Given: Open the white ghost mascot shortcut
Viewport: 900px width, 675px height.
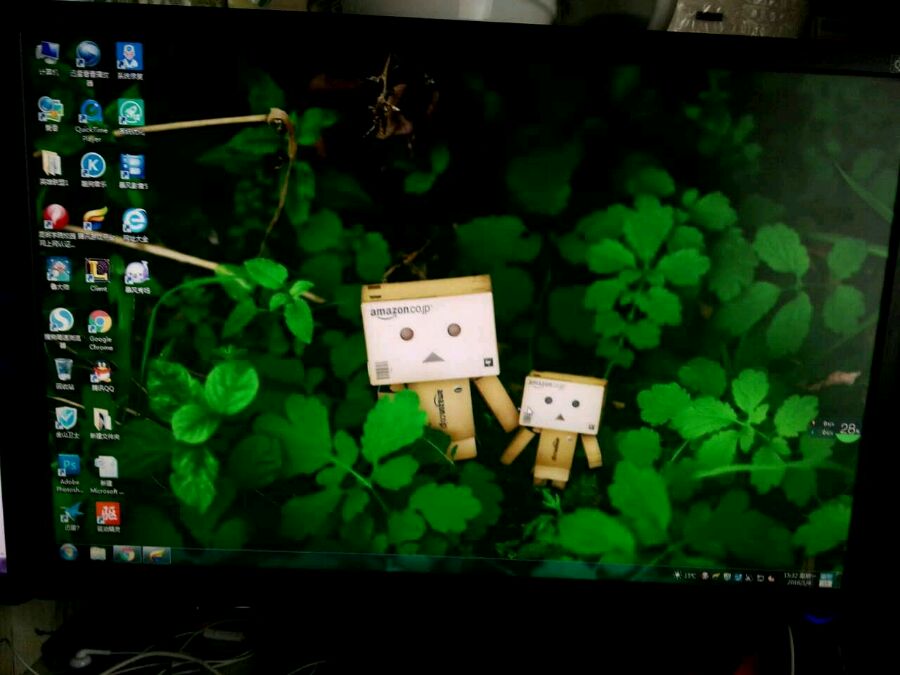Looking at the screenshot, I should coord(137,277).
